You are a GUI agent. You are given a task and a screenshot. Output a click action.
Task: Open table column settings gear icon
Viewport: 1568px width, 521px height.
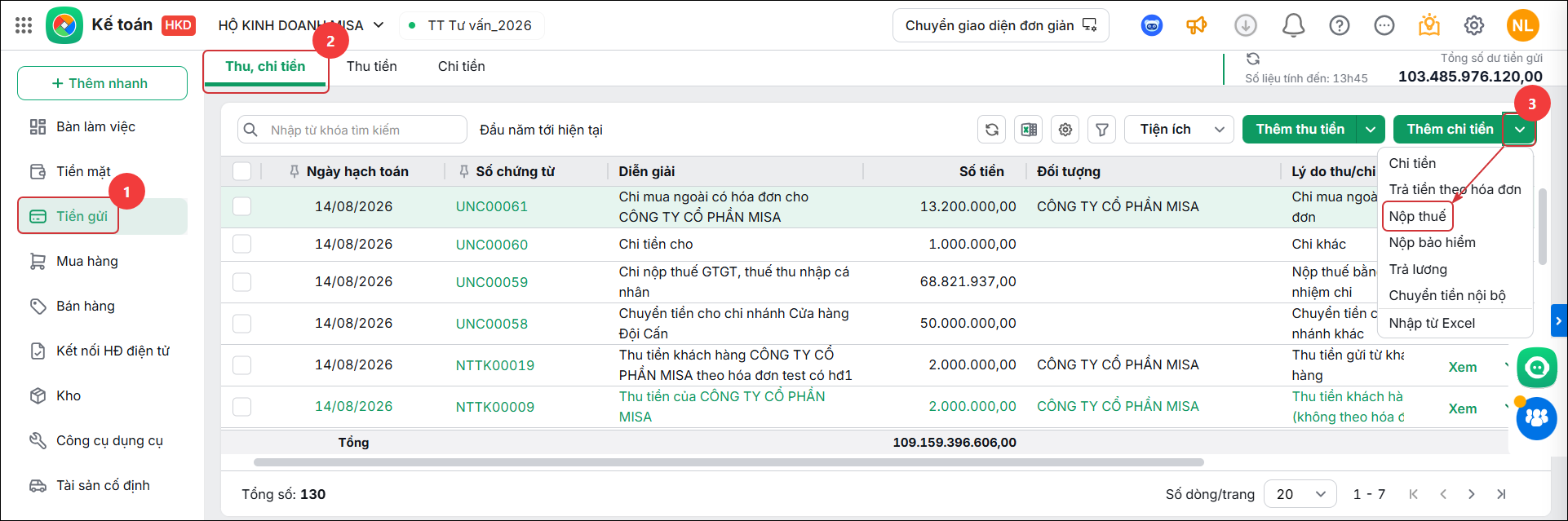[x=1065, y=130]
